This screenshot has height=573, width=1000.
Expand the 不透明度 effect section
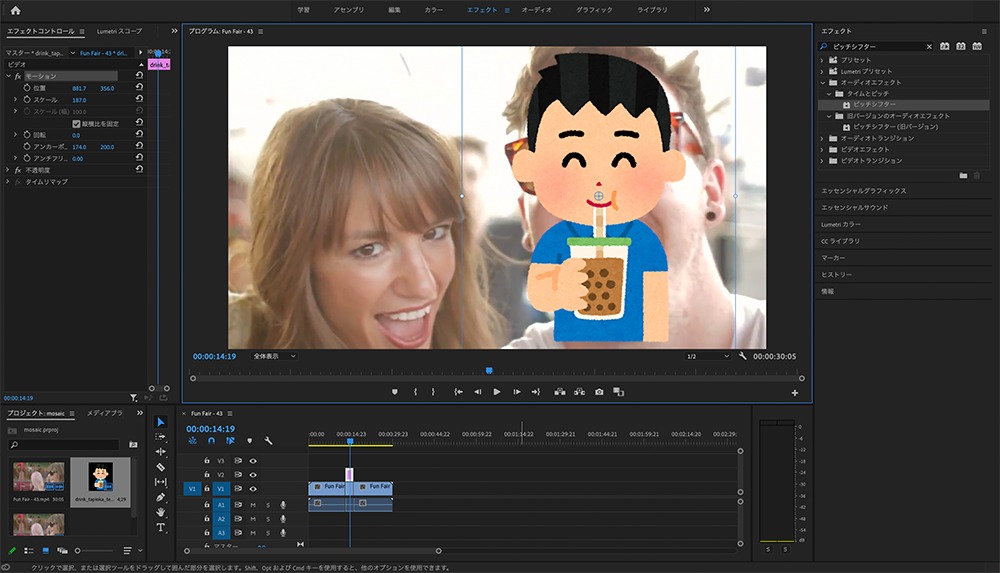[x=8, y=170]
